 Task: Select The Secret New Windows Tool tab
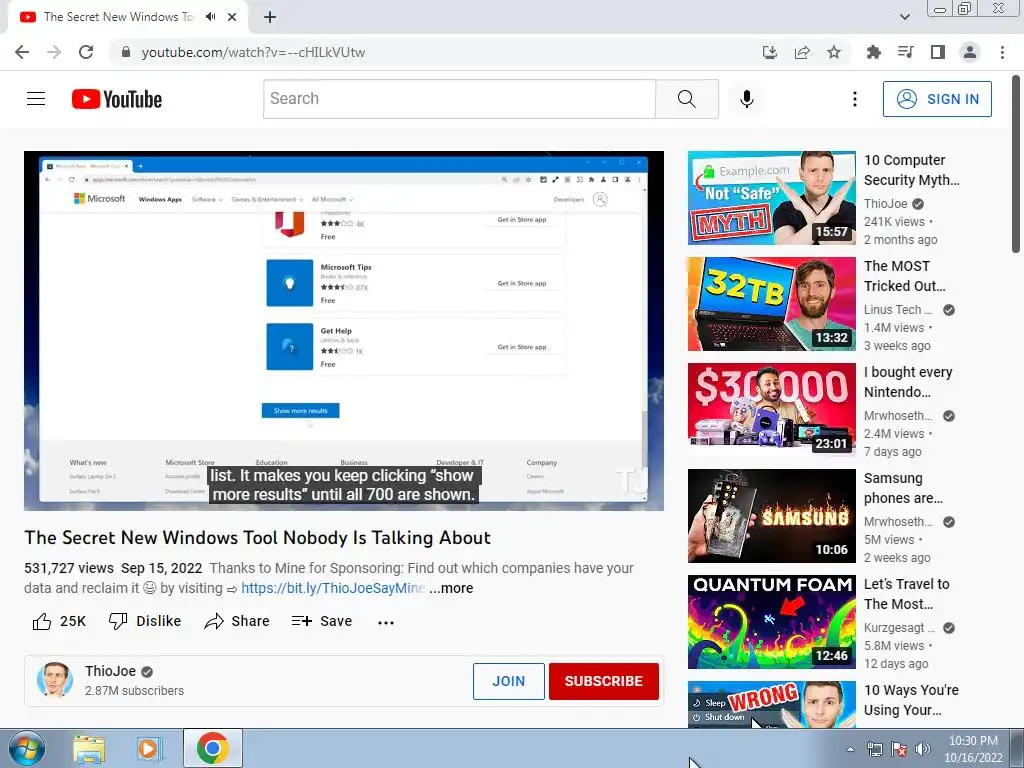pyautogui.click(x=118, y=17)
